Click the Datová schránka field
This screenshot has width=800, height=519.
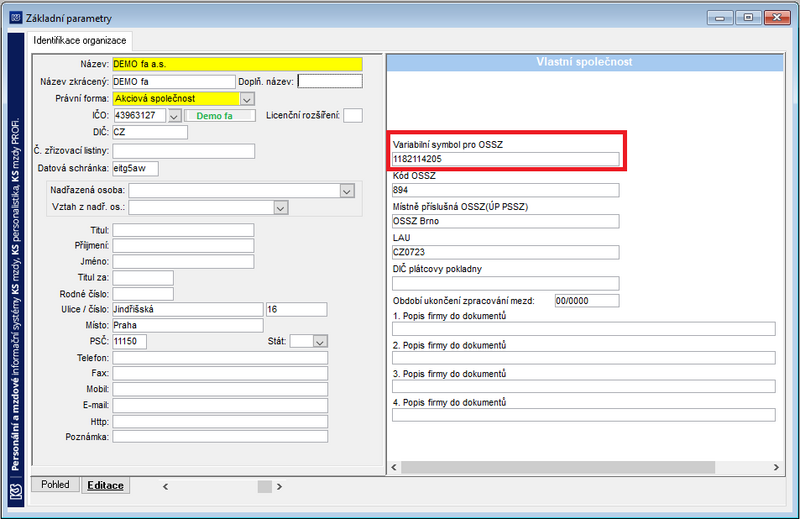click(x=135, y=168)
